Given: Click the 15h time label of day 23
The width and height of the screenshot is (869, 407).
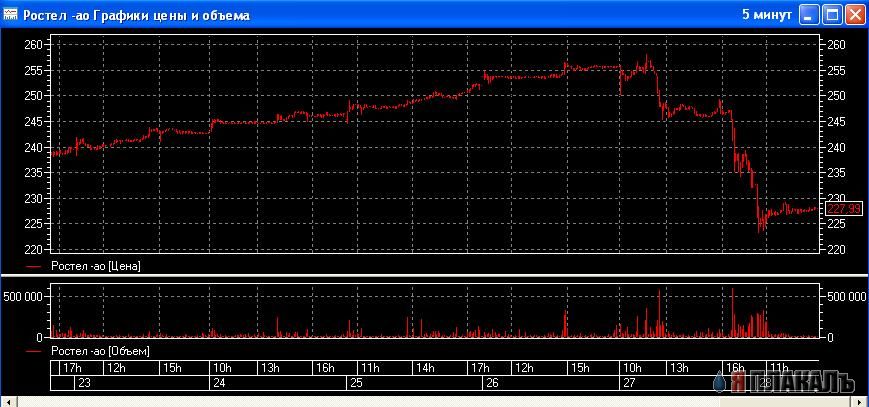Looking at the screenshot, I should (x=172, y=368).
